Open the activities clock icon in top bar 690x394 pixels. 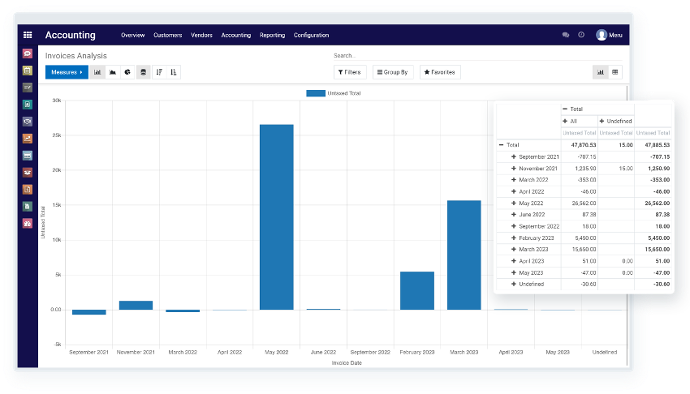(x=581, y=35)
